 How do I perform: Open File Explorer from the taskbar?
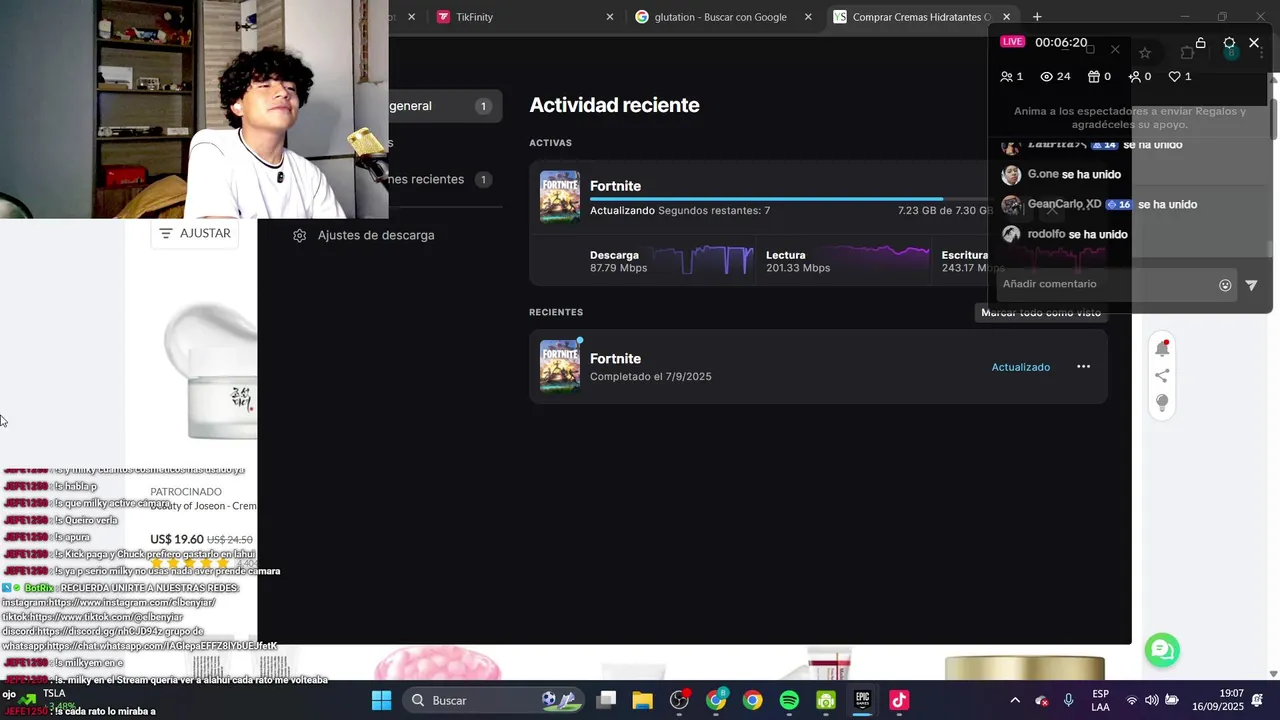click(x=642, y=700)
